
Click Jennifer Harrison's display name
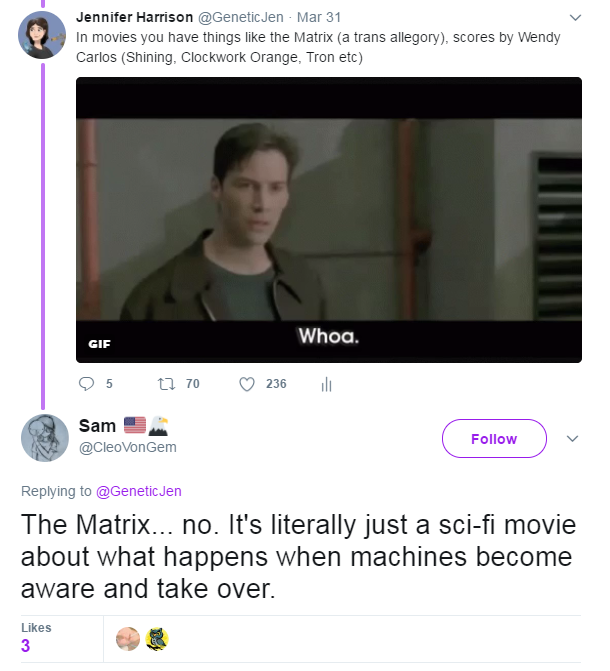(134, 17)
